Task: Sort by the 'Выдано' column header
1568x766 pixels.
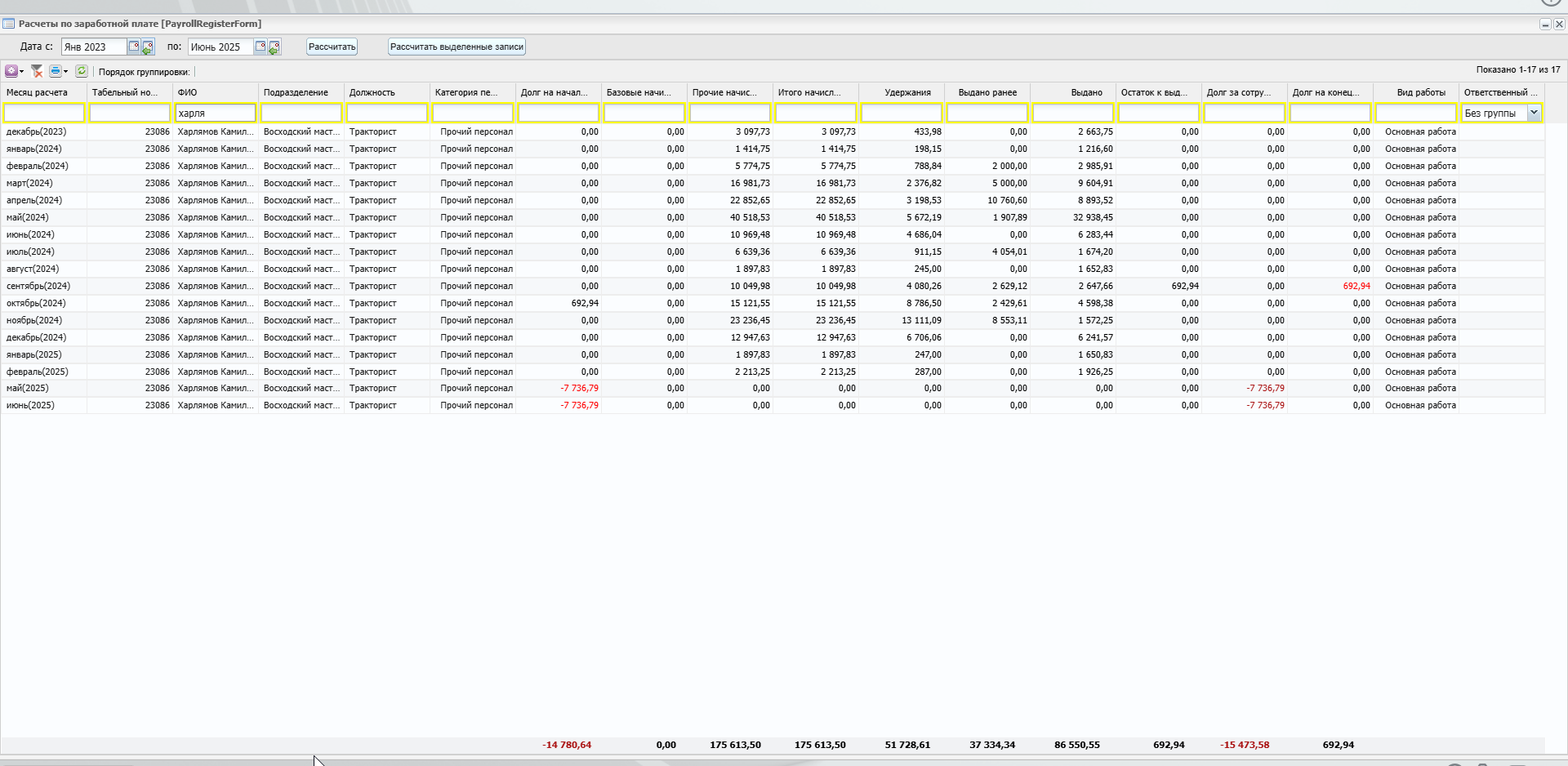Action: click(x=1073, y=92)
